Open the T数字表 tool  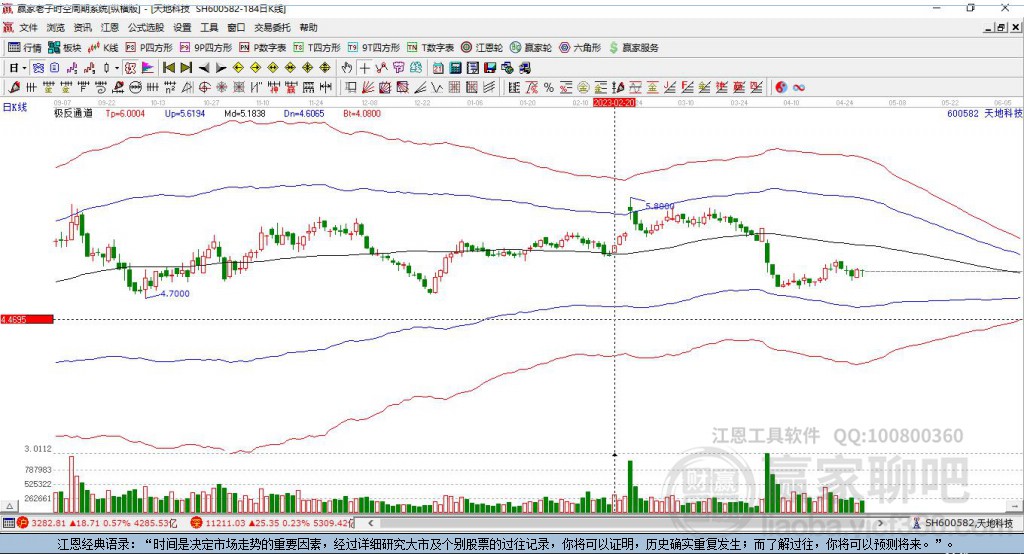[430, 48]
